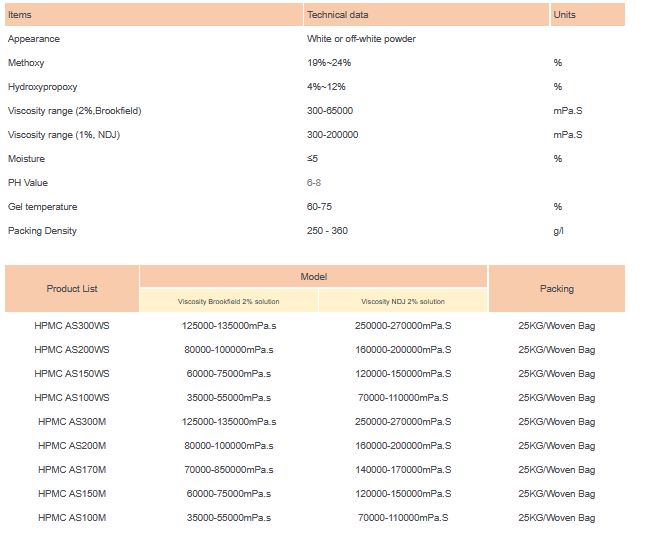Click the "Units" column header
The height and width of the screenshot is (535, 653).
[x=564, y=15]
